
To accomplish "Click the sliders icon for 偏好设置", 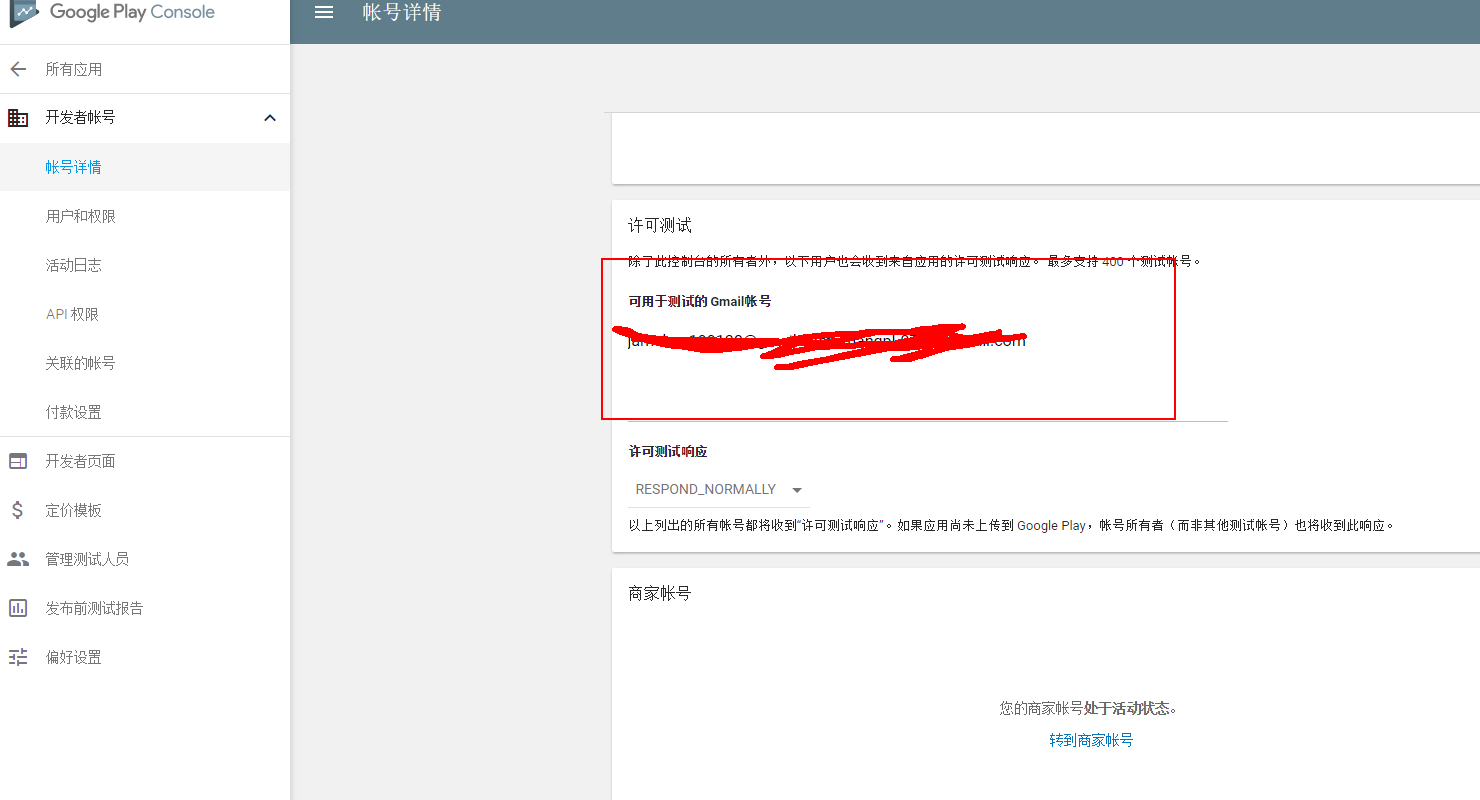I will tap(18, 657).
